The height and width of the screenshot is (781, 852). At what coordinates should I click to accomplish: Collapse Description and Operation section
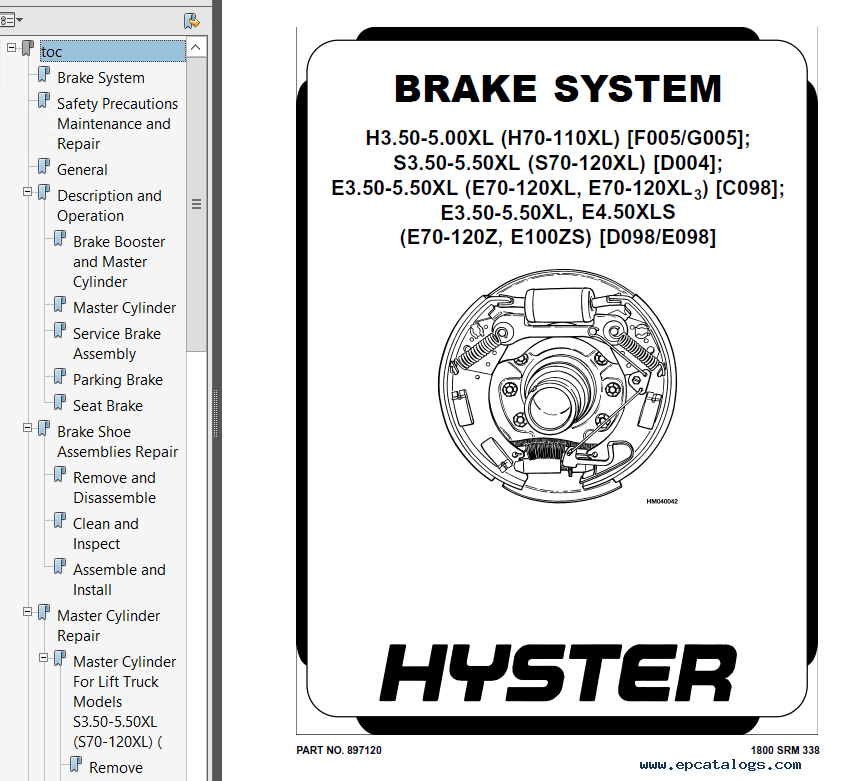[28, 192]
